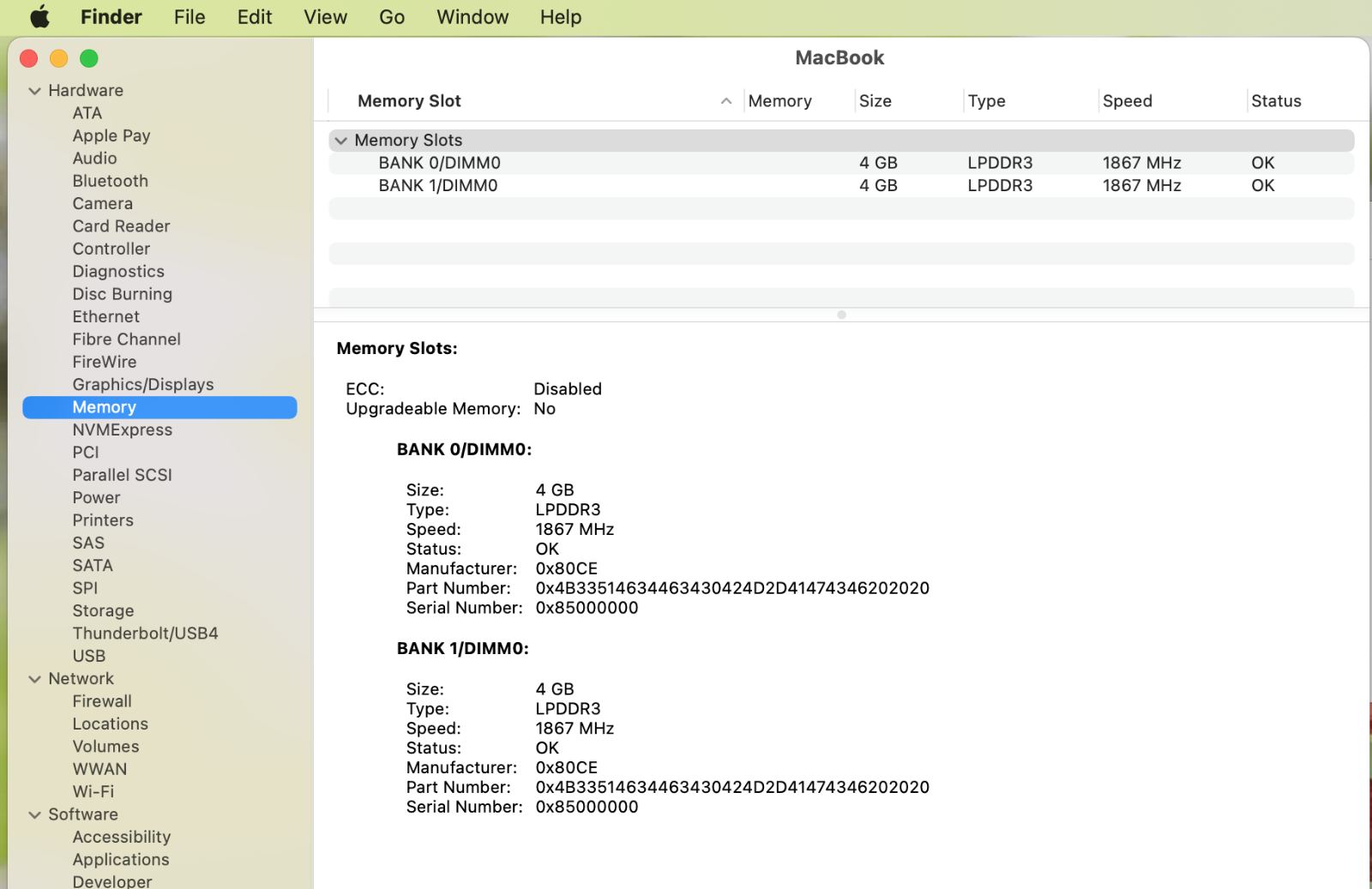Select Applications under Software

[x=121, y=860]
